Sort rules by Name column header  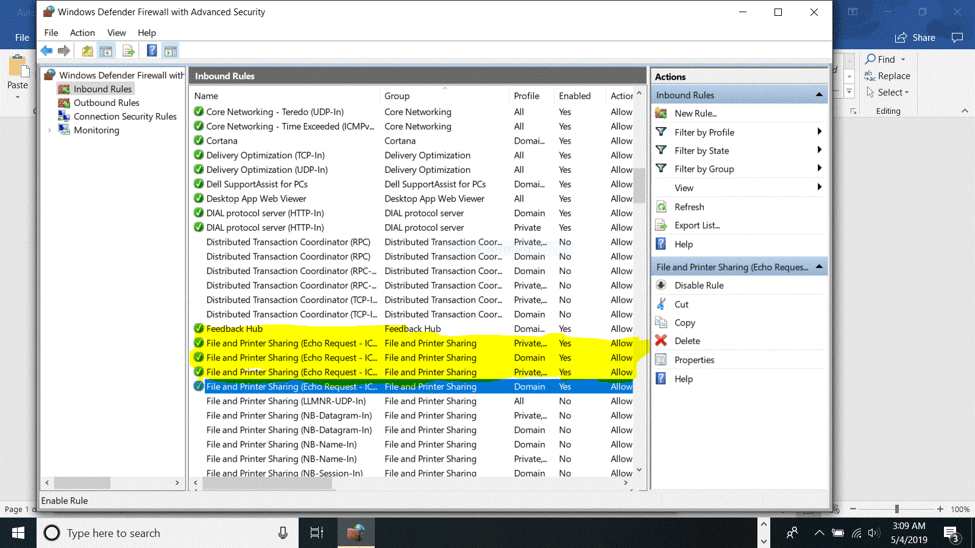tap(285, 96)
